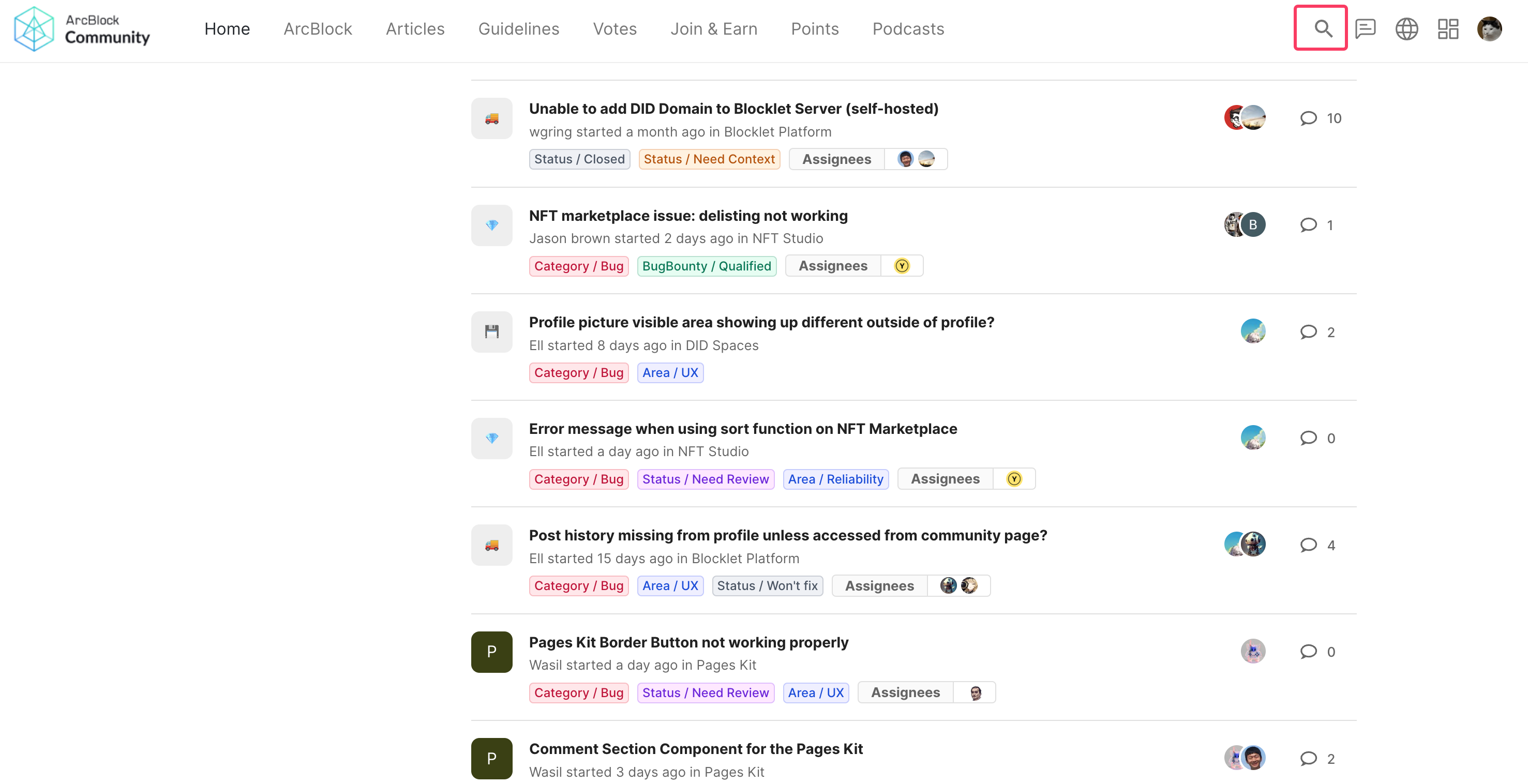This screenshot has width=1528, height=784.
Task: Select the Join & Earn nav item
Action: (x=714, y=28)
